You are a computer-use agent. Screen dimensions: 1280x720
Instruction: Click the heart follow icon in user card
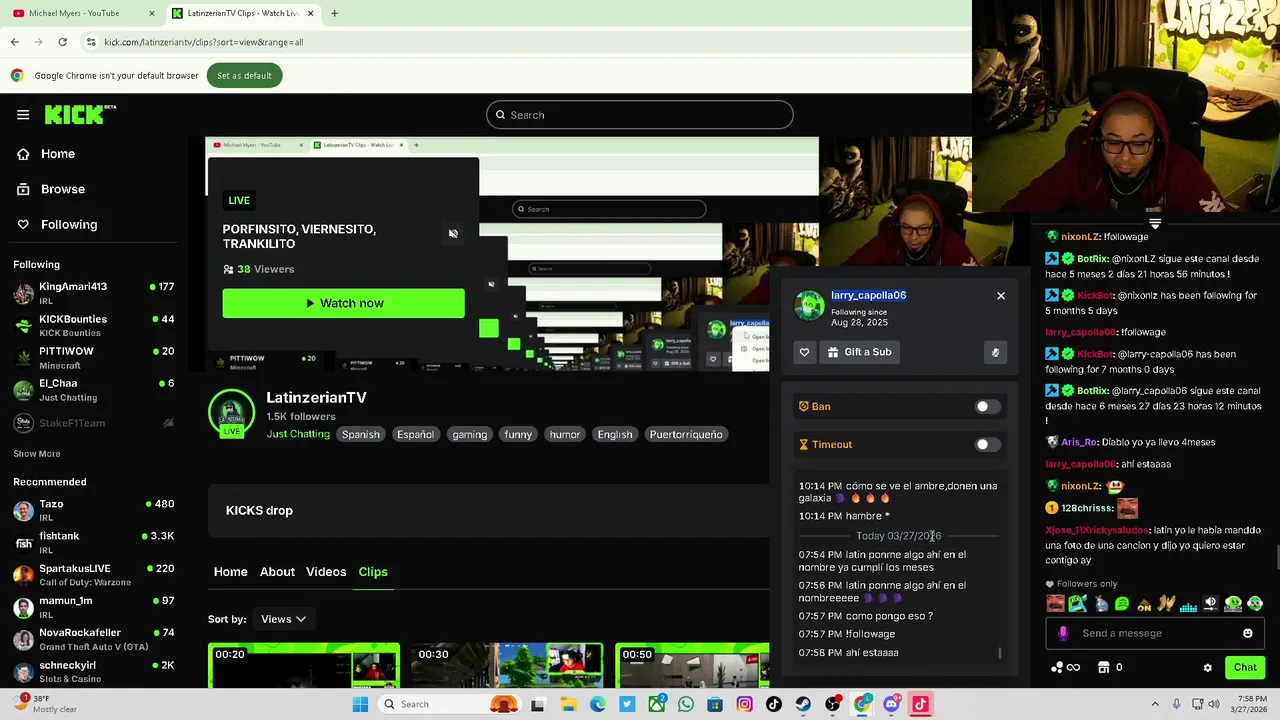tap(804, 352)
